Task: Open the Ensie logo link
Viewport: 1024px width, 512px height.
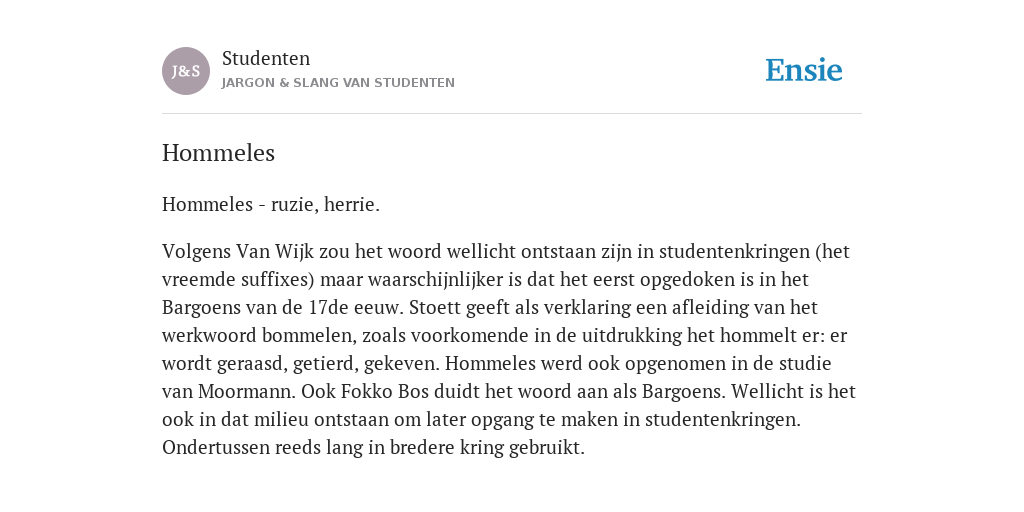Action: (x=803, y=70)
